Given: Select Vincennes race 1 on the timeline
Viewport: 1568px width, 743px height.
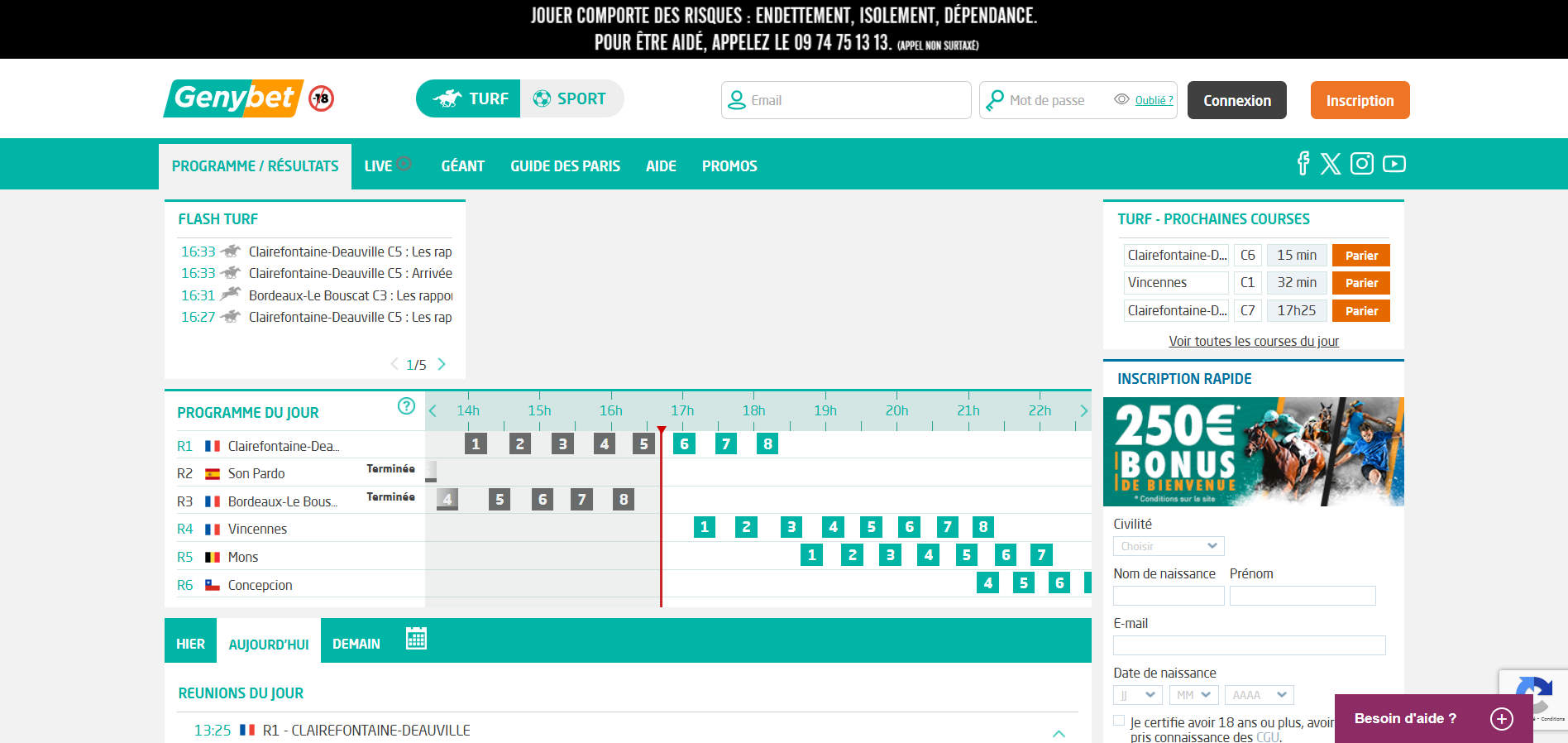Looking at the screenshot, I should click(704, 527).
